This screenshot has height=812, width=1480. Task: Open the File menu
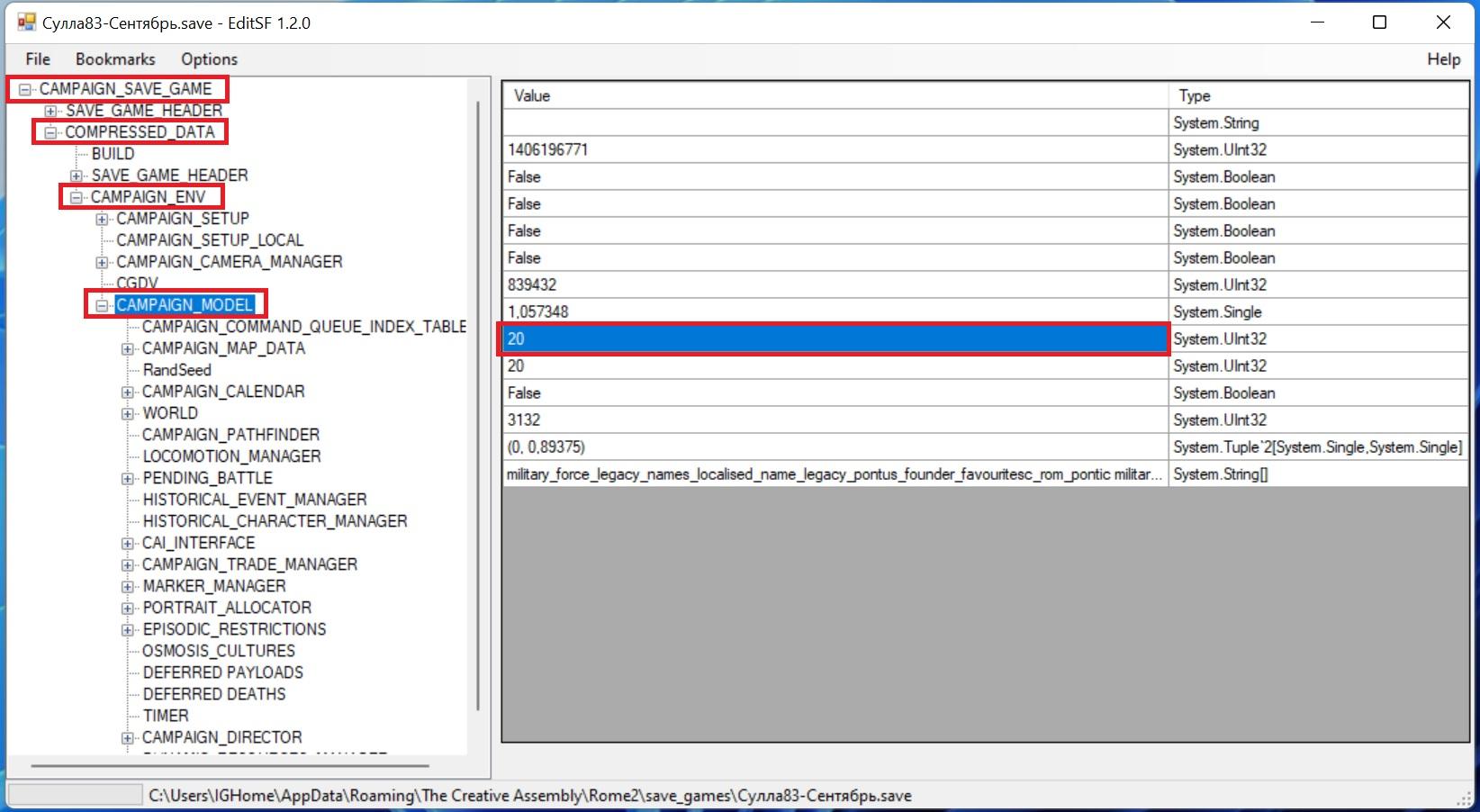click(x=38, y=59)
